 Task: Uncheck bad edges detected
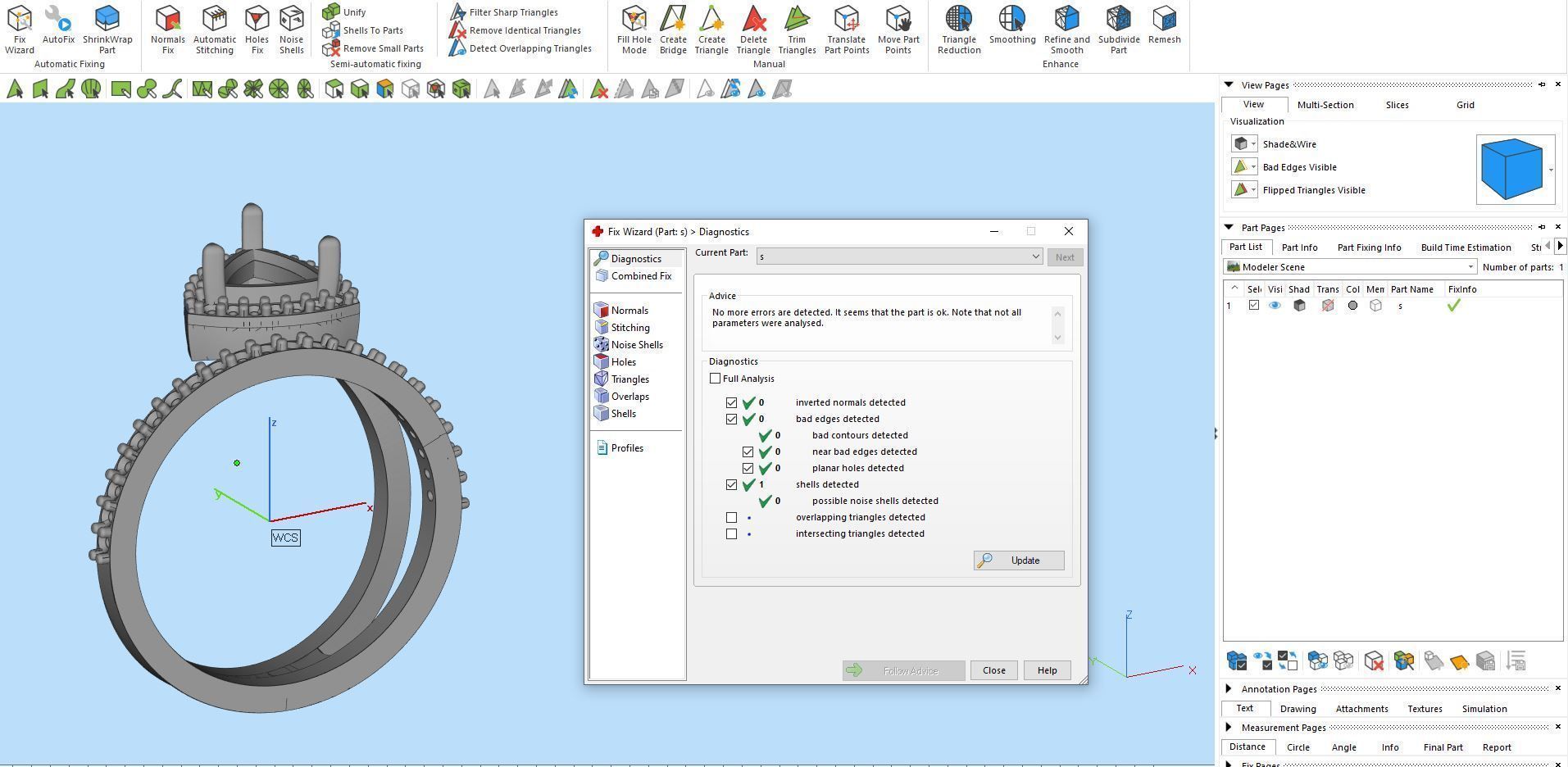pos(731,419)
